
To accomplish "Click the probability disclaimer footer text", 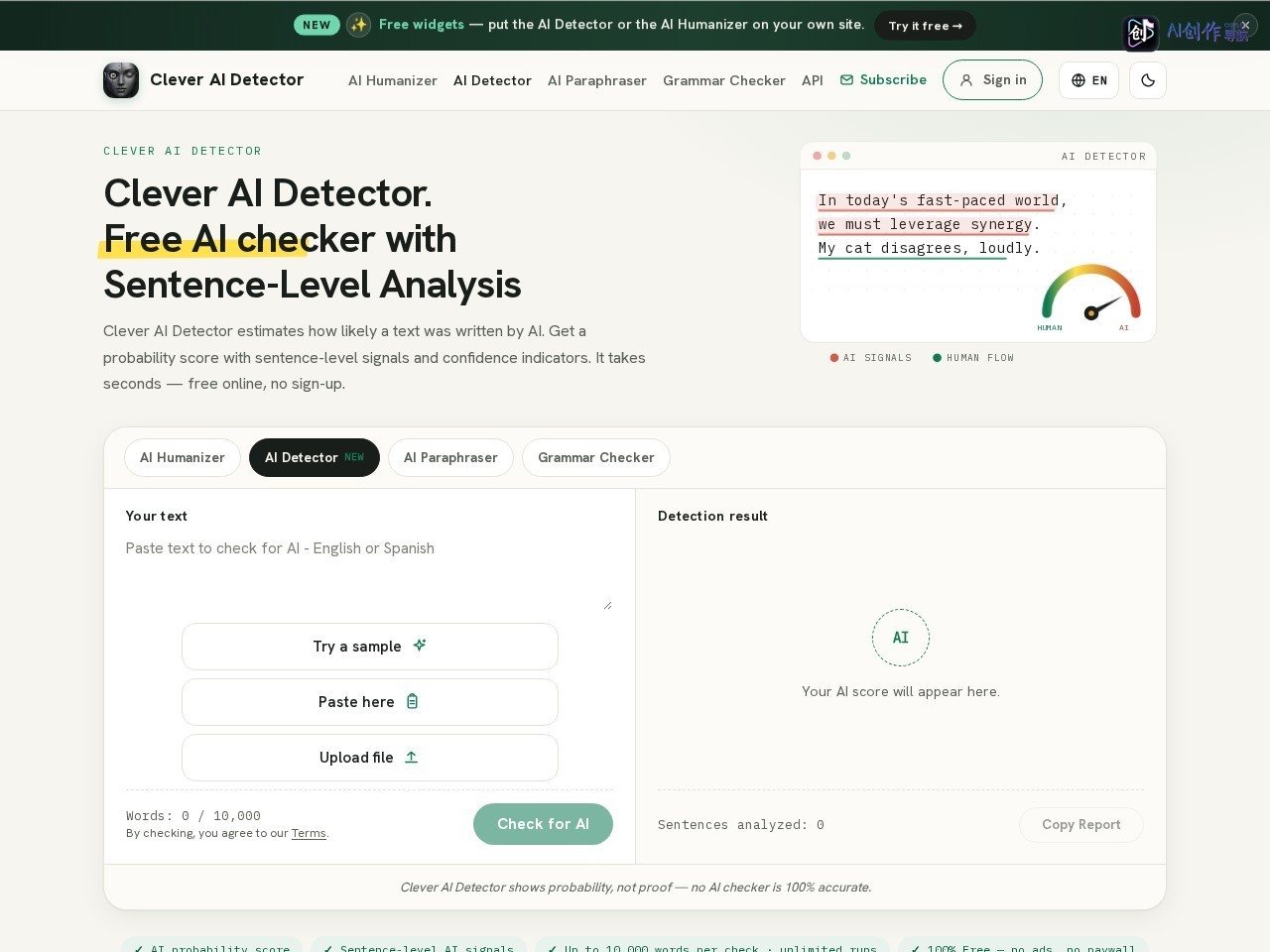I will (635, 888).
